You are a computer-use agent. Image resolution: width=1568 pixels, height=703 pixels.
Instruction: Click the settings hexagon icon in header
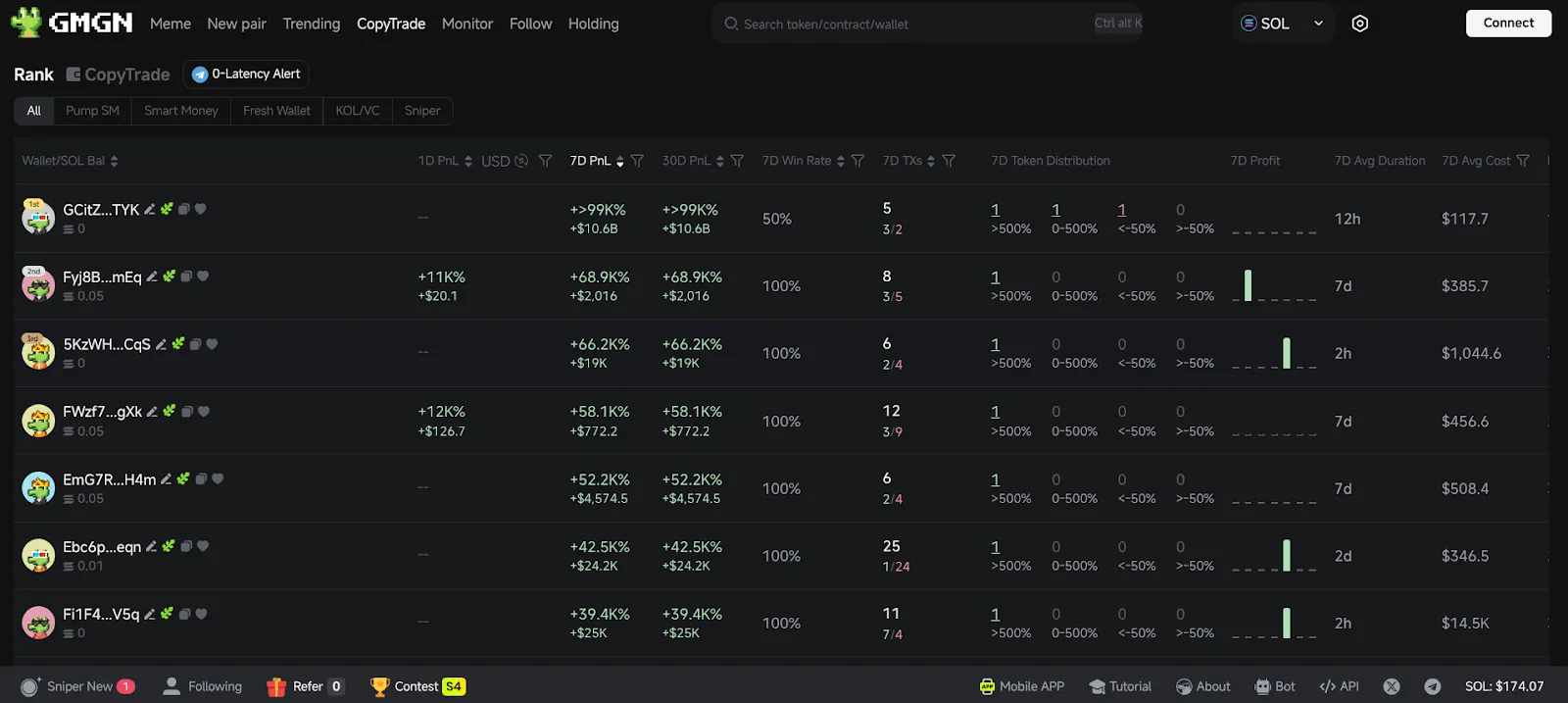tap(1359, 24)
